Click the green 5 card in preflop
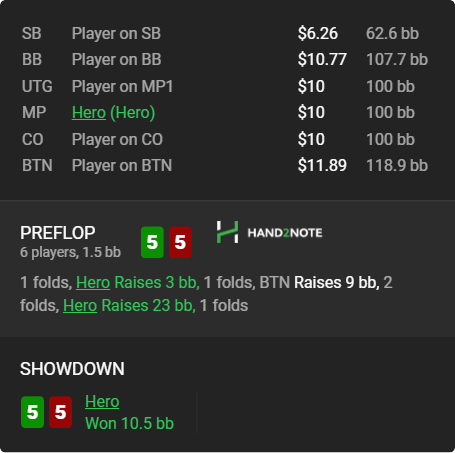455x453 pixels. (152, 242)
